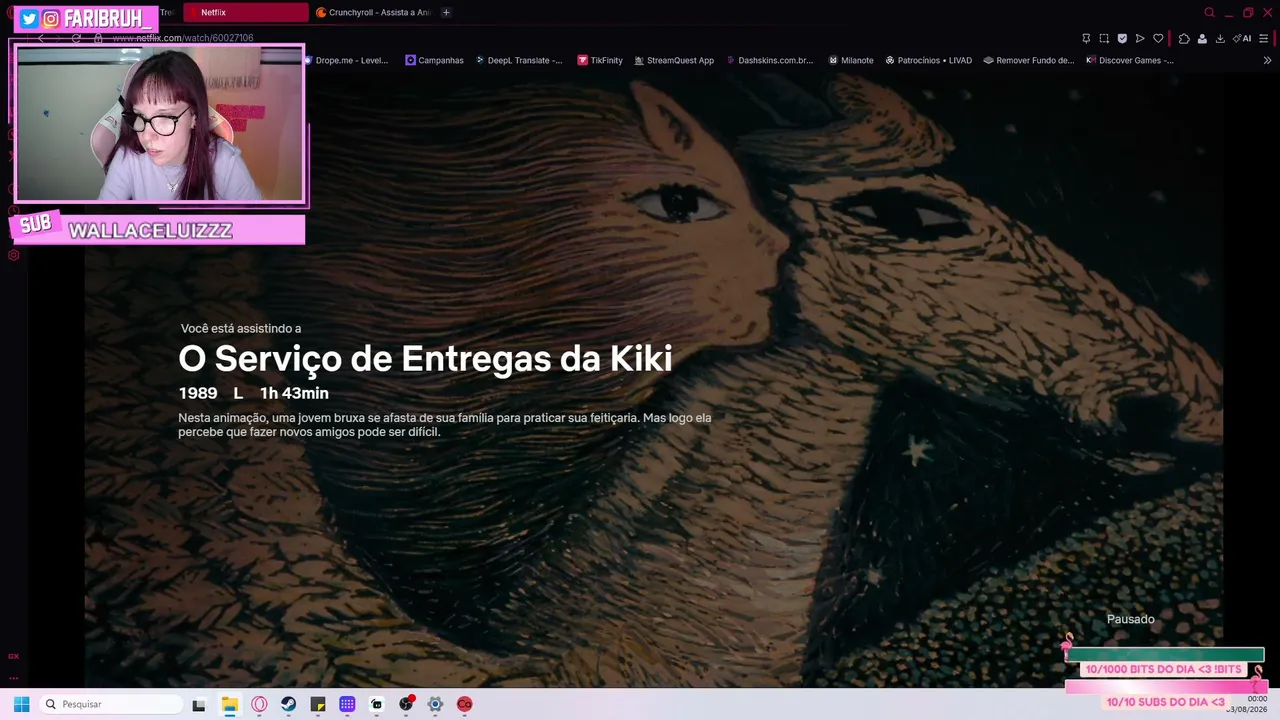This screenshot has height=720, width=1280.
Task: Click the send/flow arrow icon in toolbar
Action: pos(1140,39)
